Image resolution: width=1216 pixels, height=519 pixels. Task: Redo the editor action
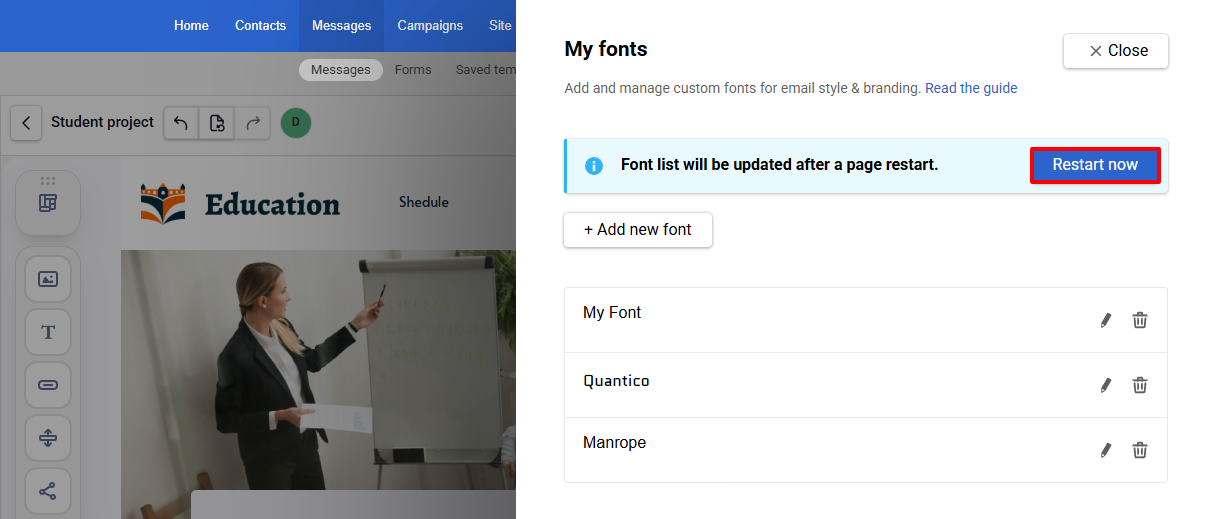coord(252,123)
